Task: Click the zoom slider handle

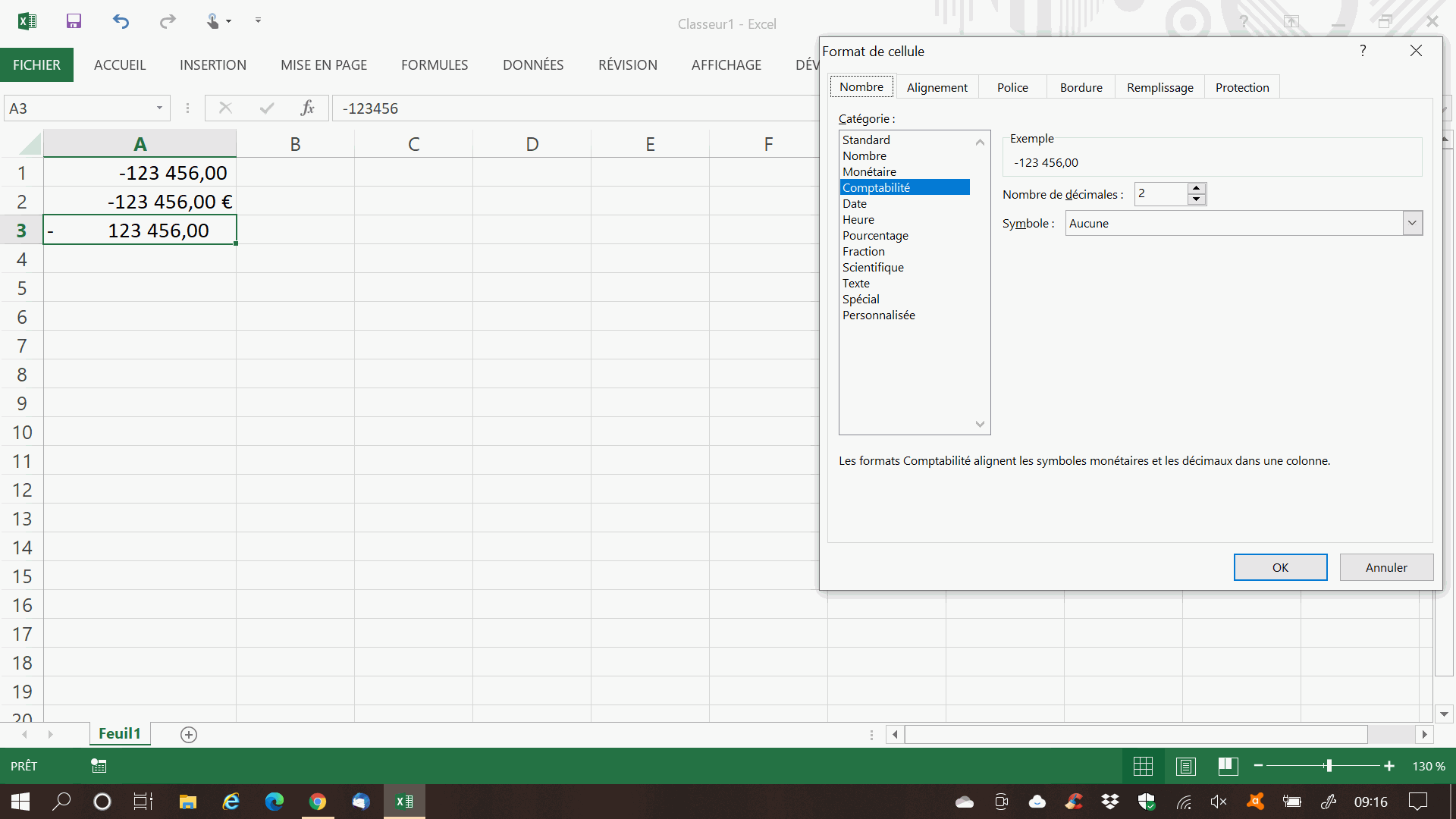Action: click(x=1329, y=767)
